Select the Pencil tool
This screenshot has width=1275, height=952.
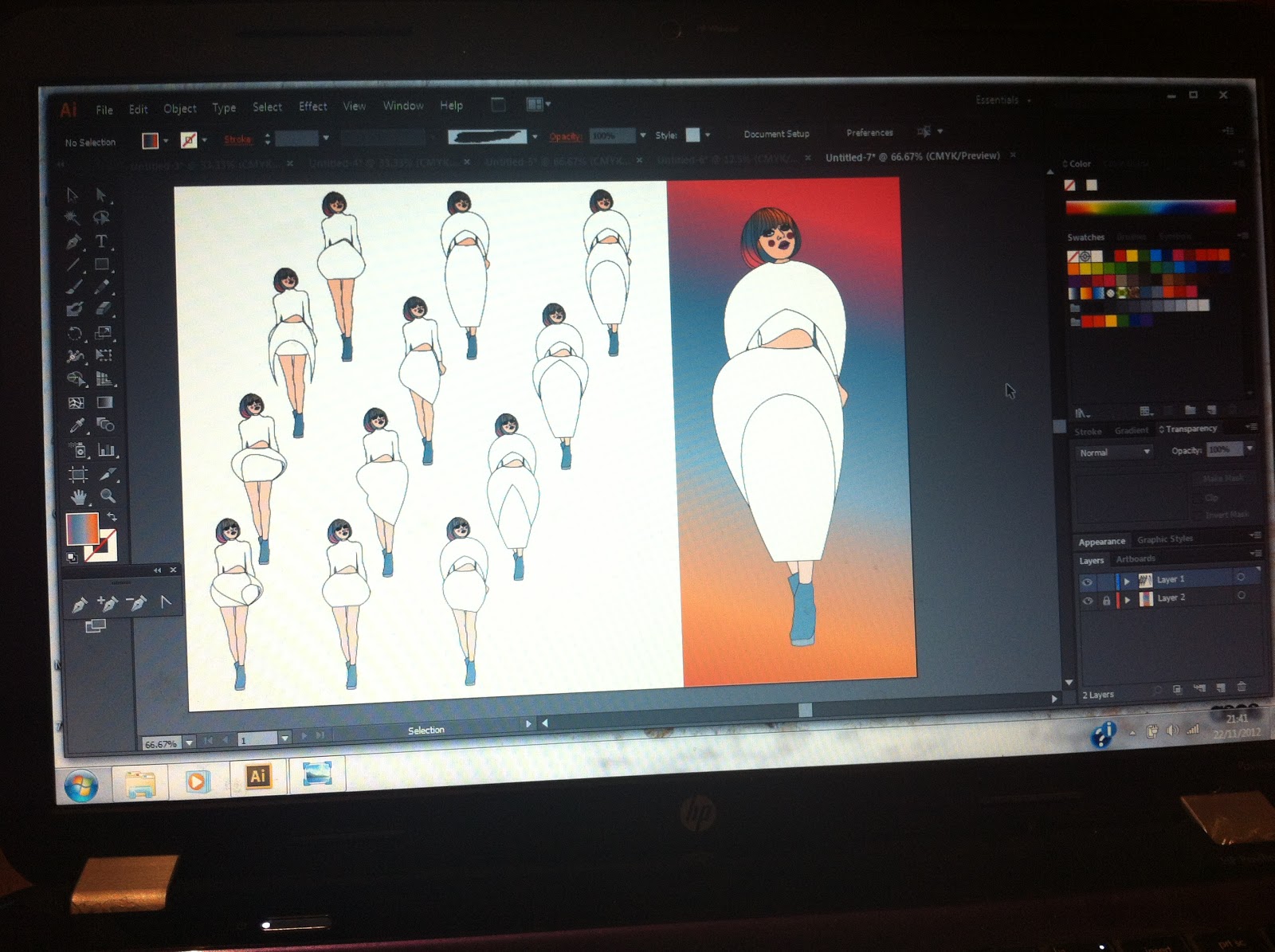click(x=102, y=287)
